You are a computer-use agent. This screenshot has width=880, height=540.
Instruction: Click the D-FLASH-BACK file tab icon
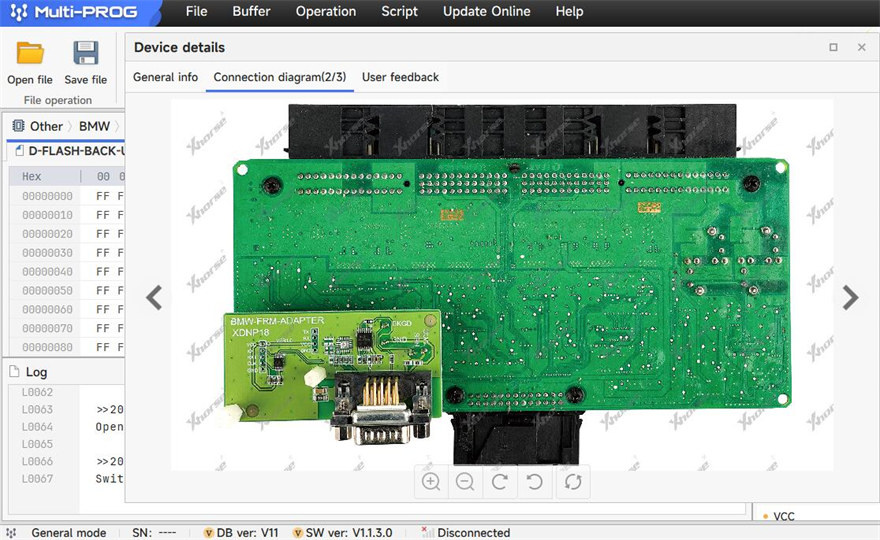pos(20,150)
